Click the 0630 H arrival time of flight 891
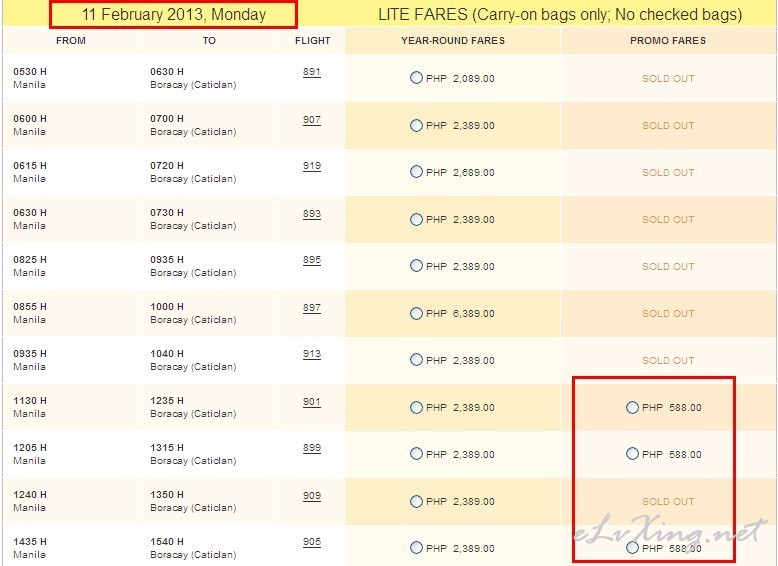The image size is (778, 566). (167, 71)
